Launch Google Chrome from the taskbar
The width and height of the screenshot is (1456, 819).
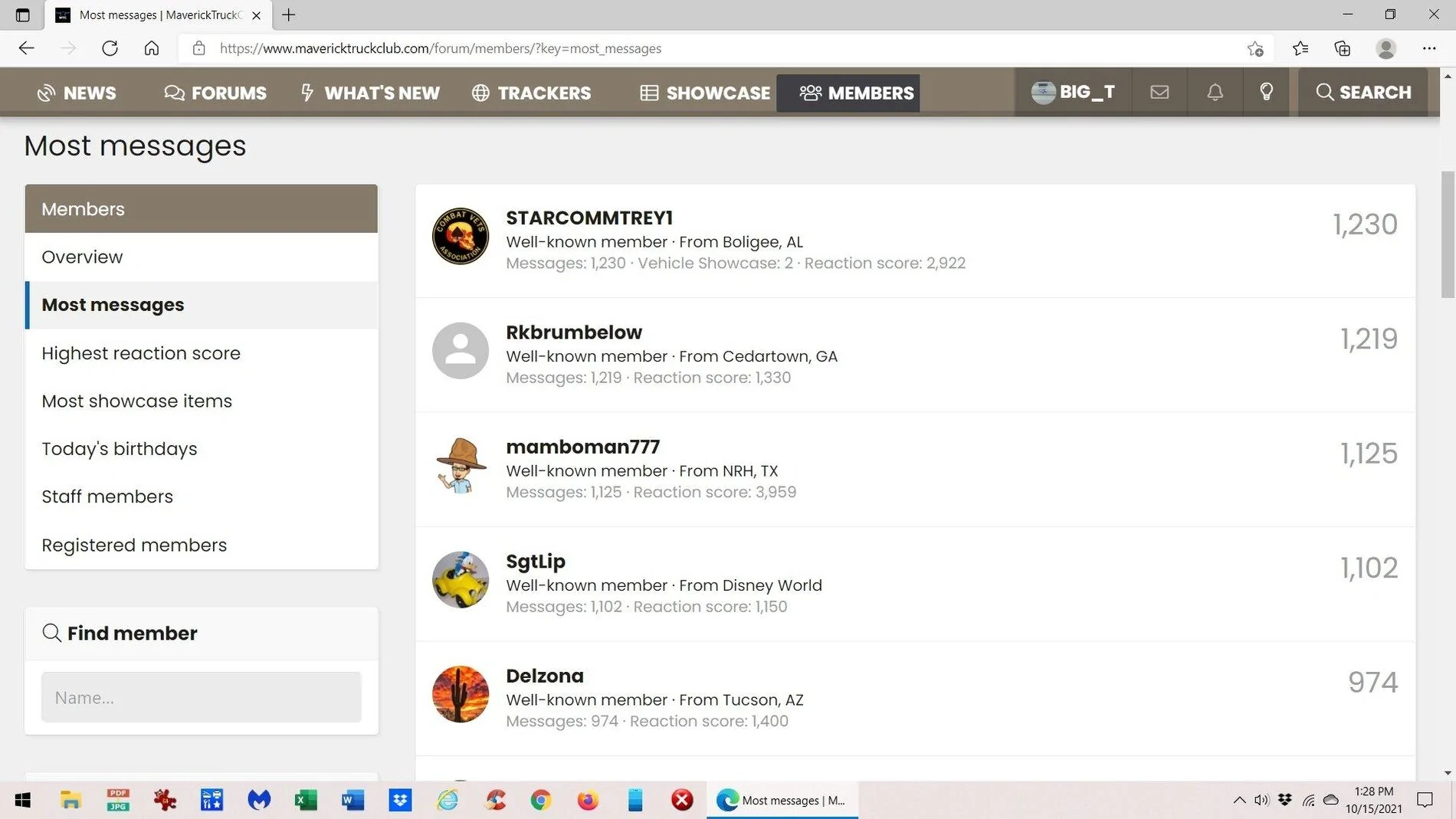[x=541, y=800]
